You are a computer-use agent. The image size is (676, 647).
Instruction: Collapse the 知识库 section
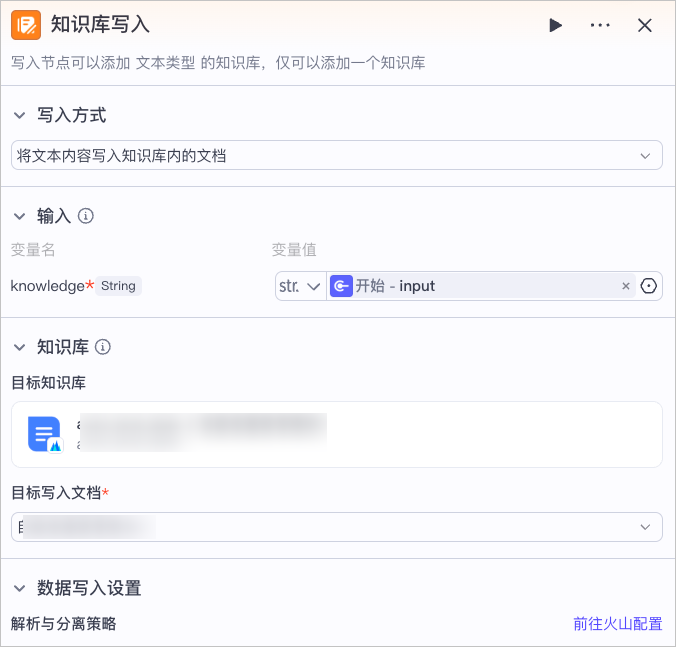pos(20,348)
